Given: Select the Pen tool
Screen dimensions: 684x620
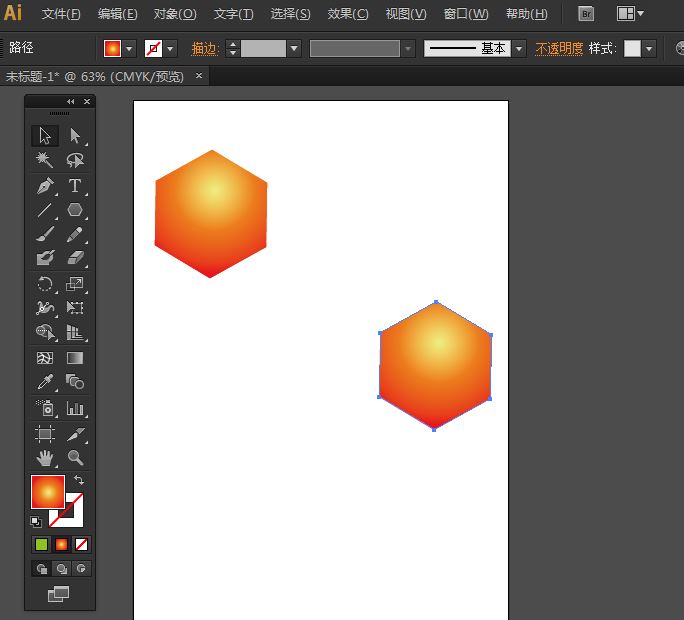Looking at the screenshot, I should tap(45, 186).
